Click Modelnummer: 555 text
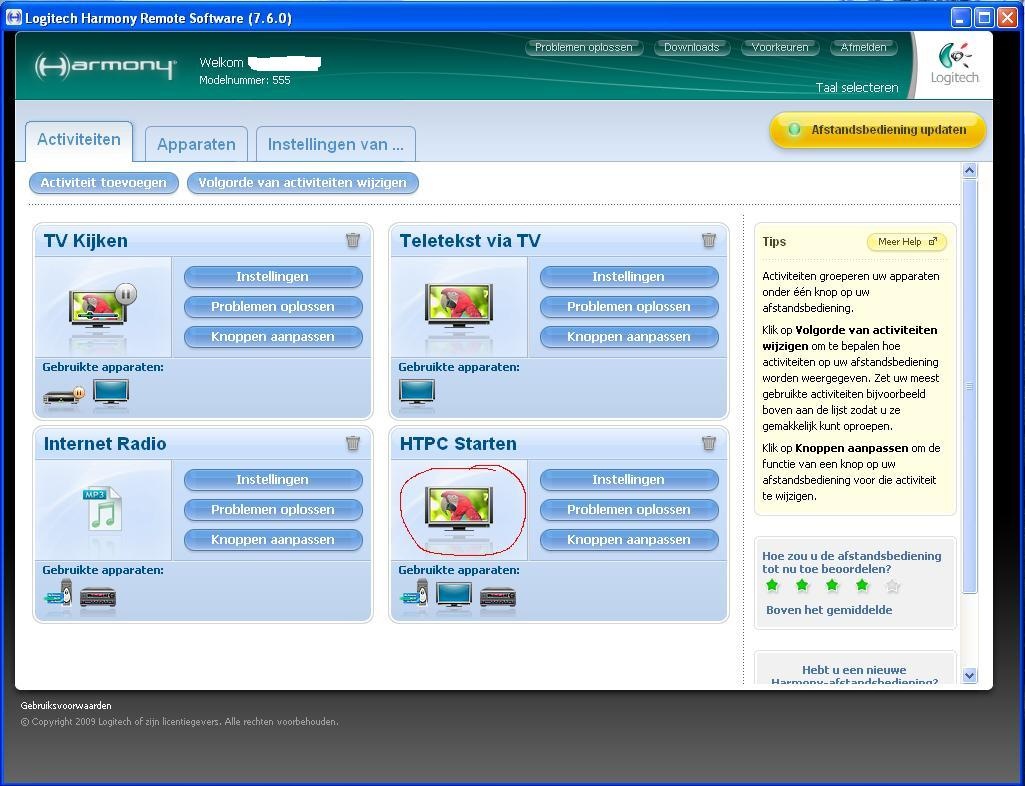 tap(244, 80)
